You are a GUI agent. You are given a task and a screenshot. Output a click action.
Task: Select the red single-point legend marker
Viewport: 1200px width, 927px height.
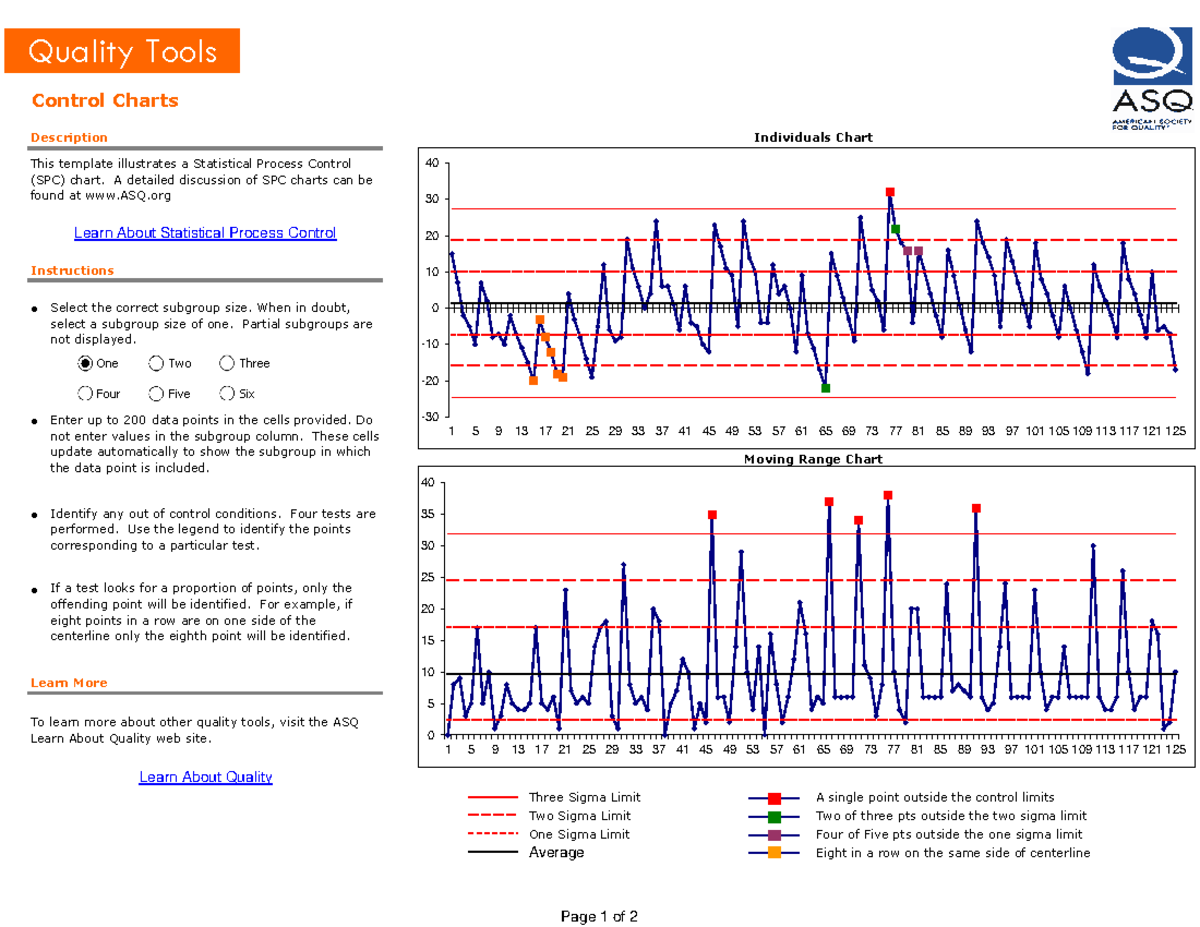click(x=774, y=798)
